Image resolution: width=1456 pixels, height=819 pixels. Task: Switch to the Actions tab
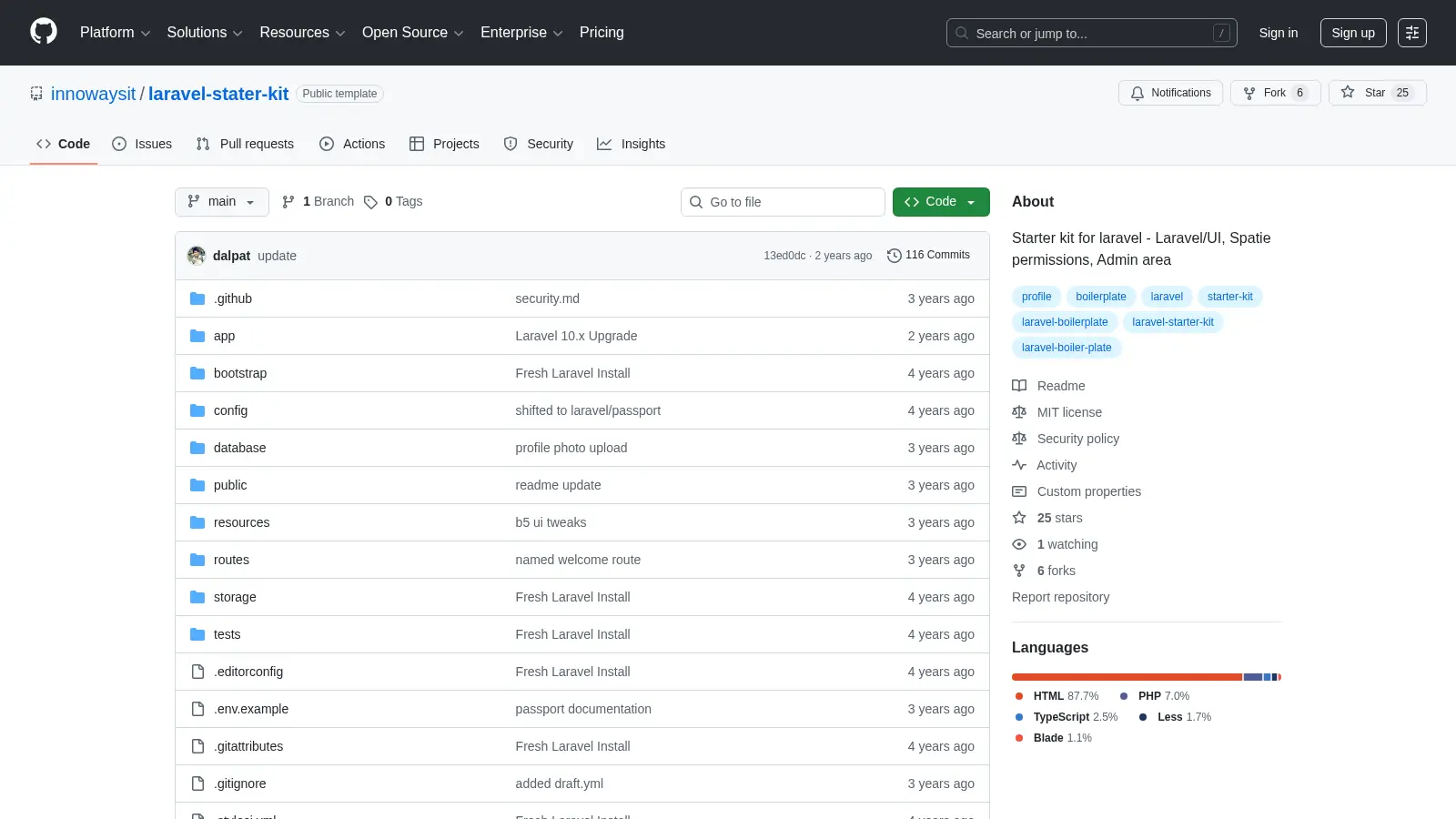352,144
